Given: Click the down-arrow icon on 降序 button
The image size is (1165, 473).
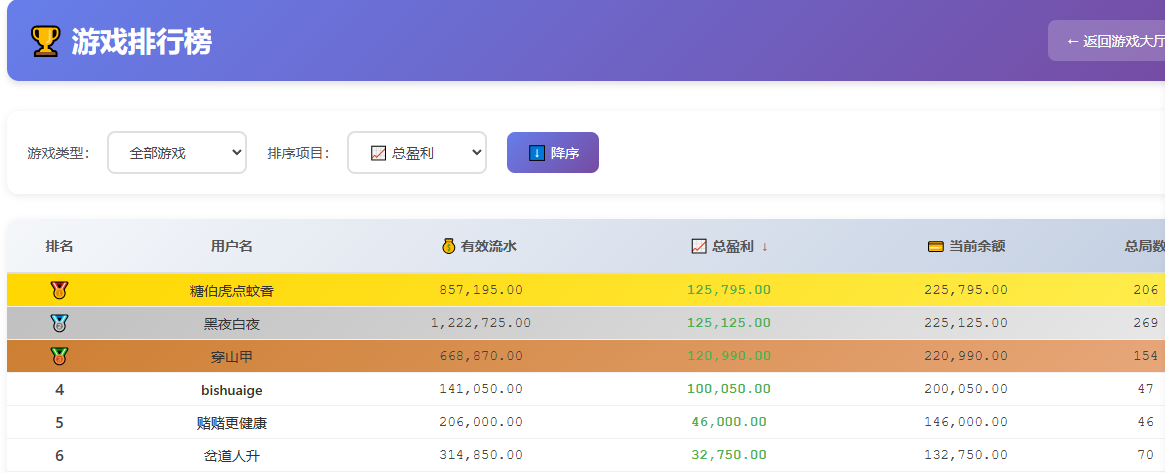Looking at the screenshot, I should 537,153.
